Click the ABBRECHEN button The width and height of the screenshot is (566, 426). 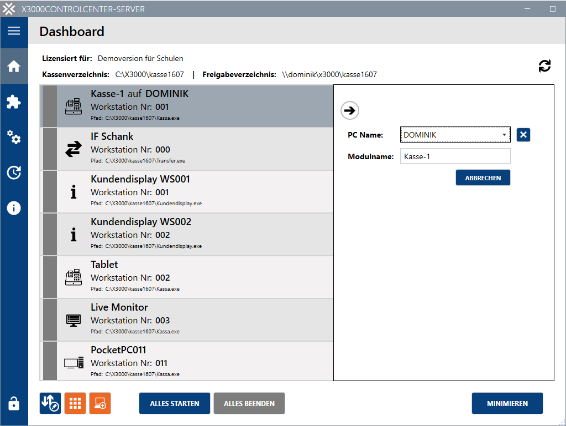pyautogui.click(x=483, y=178)
